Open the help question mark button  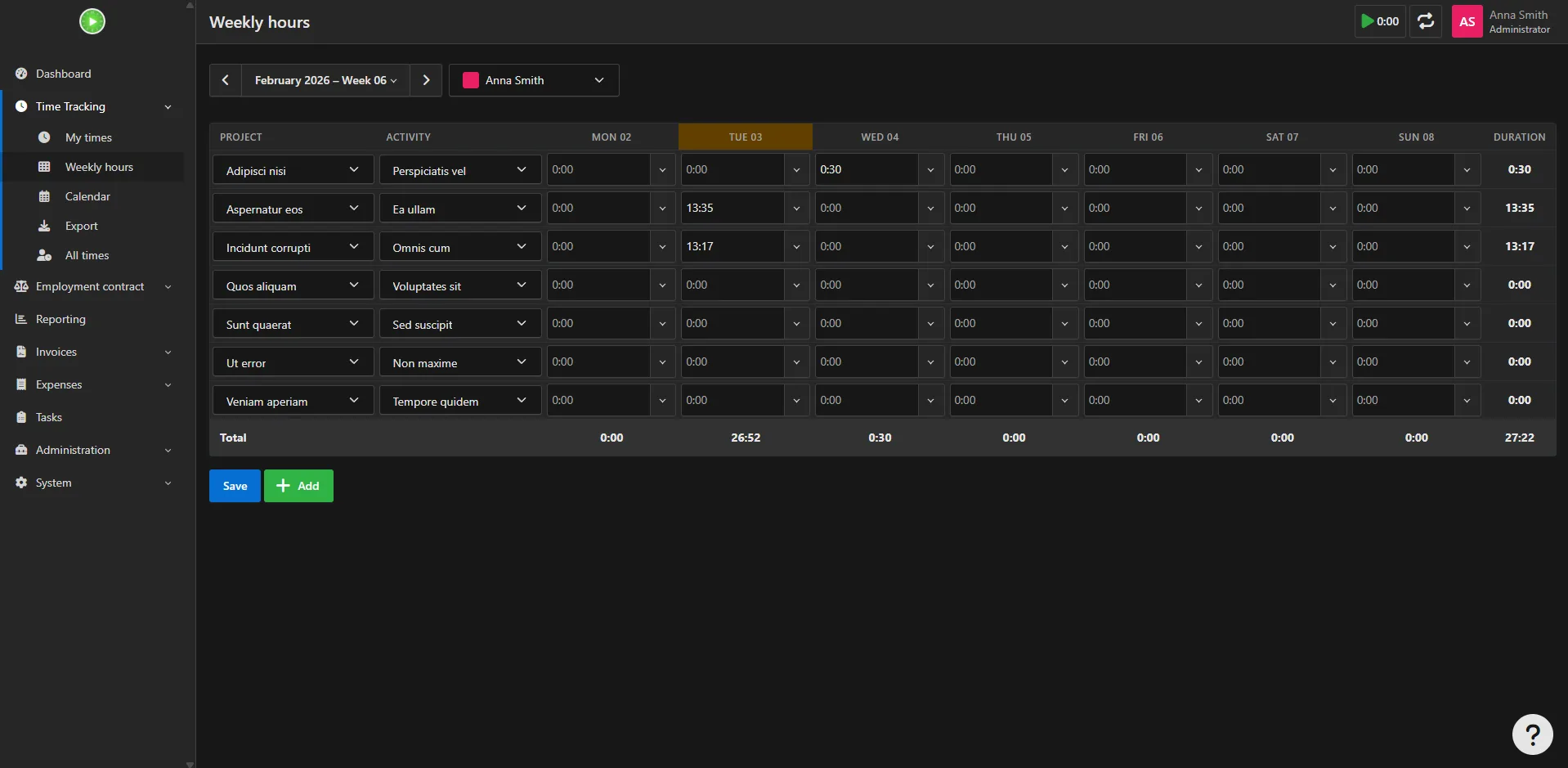[1533, 734]
